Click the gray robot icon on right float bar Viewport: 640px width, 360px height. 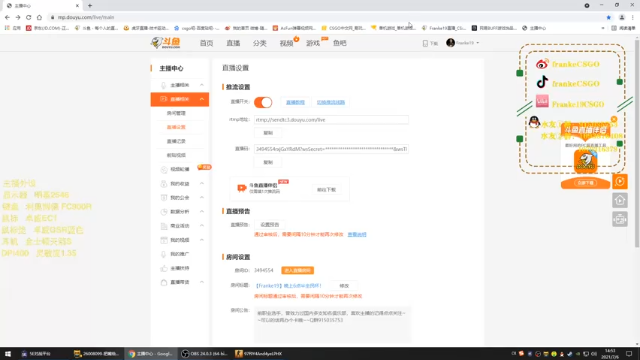[620, 219]
